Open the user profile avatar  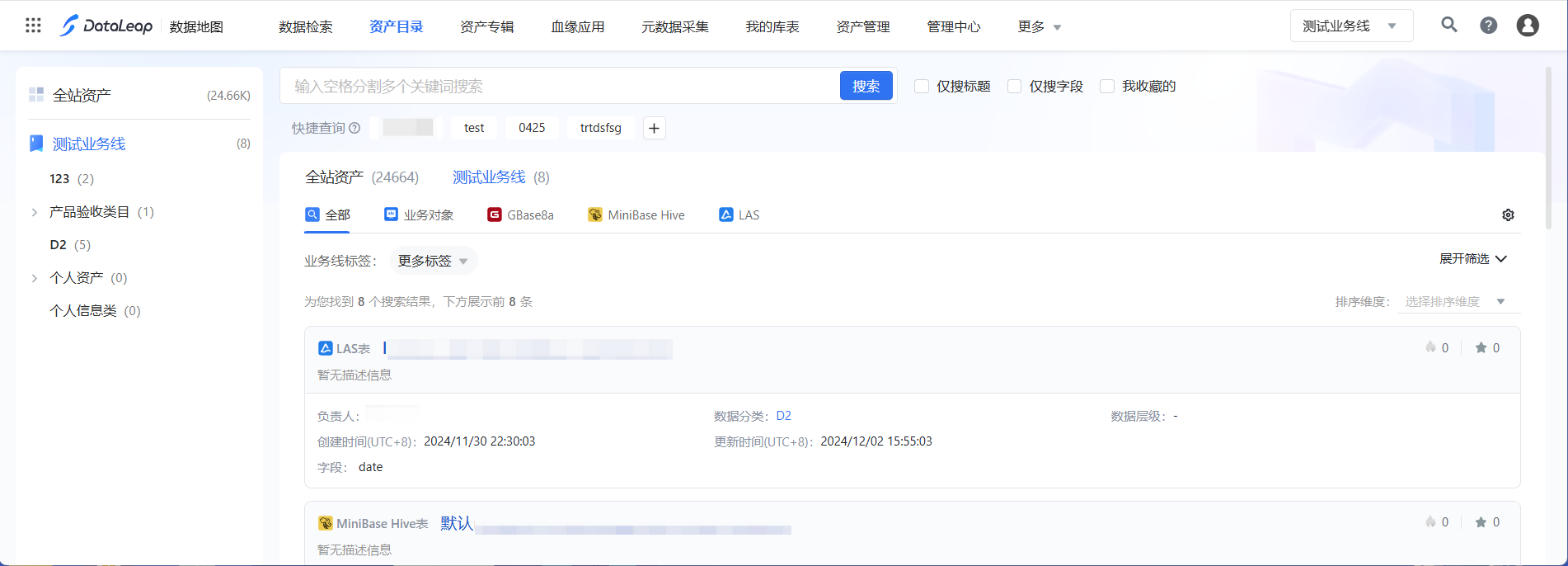pyautogui.click(x=1527, y=26)
